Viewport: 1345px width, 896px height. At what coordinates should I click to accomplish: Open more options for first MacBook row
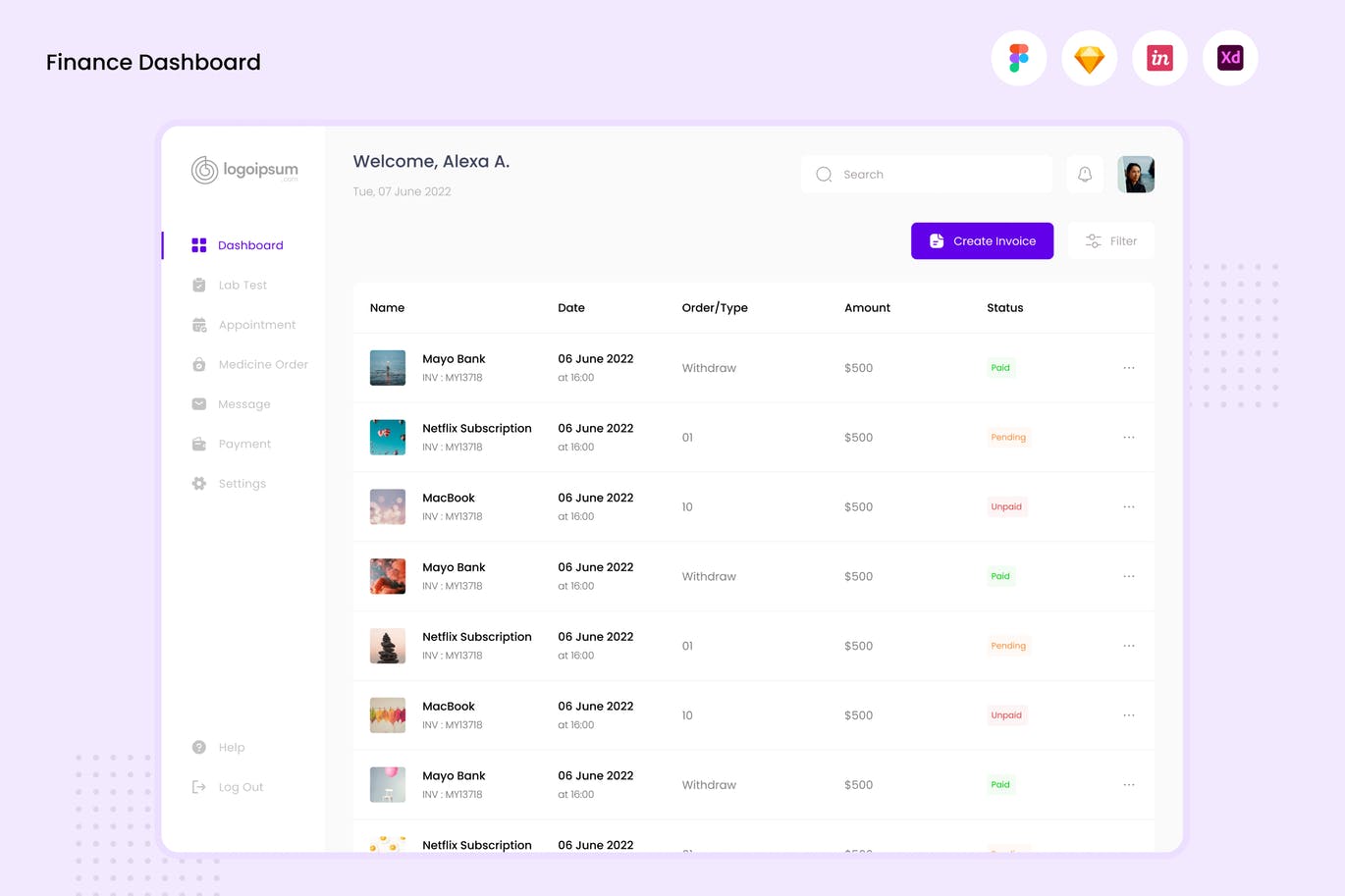1129,507
